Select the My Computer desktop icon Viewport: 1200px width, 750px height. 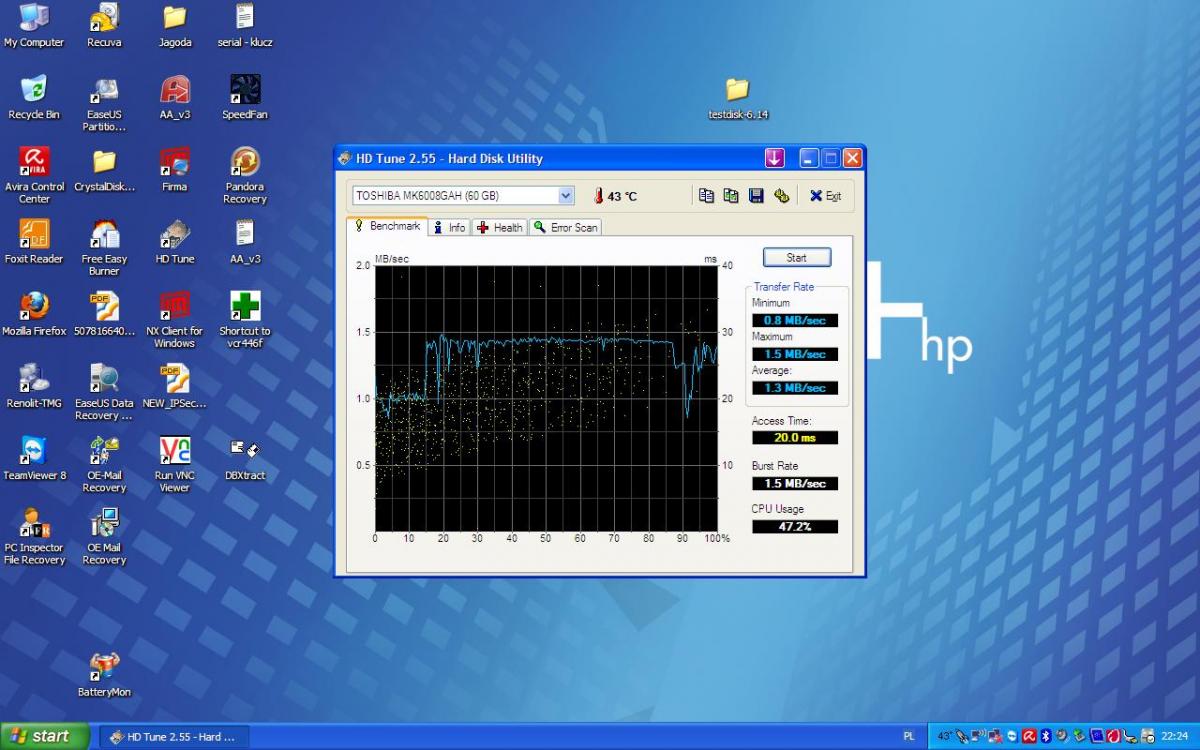point(34,26)
